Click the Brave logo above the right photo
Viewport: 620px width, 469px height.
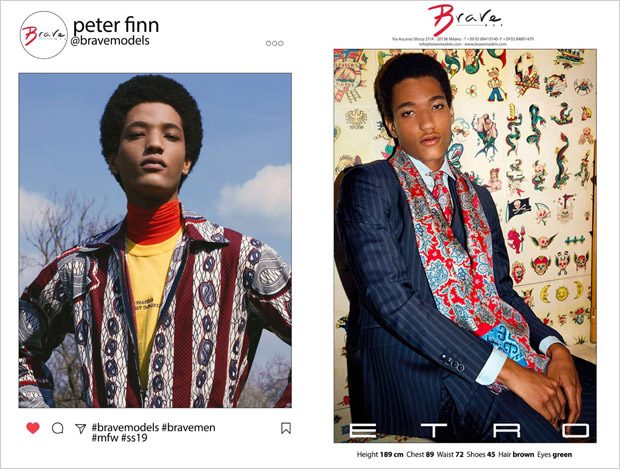(x=465, y=19)
